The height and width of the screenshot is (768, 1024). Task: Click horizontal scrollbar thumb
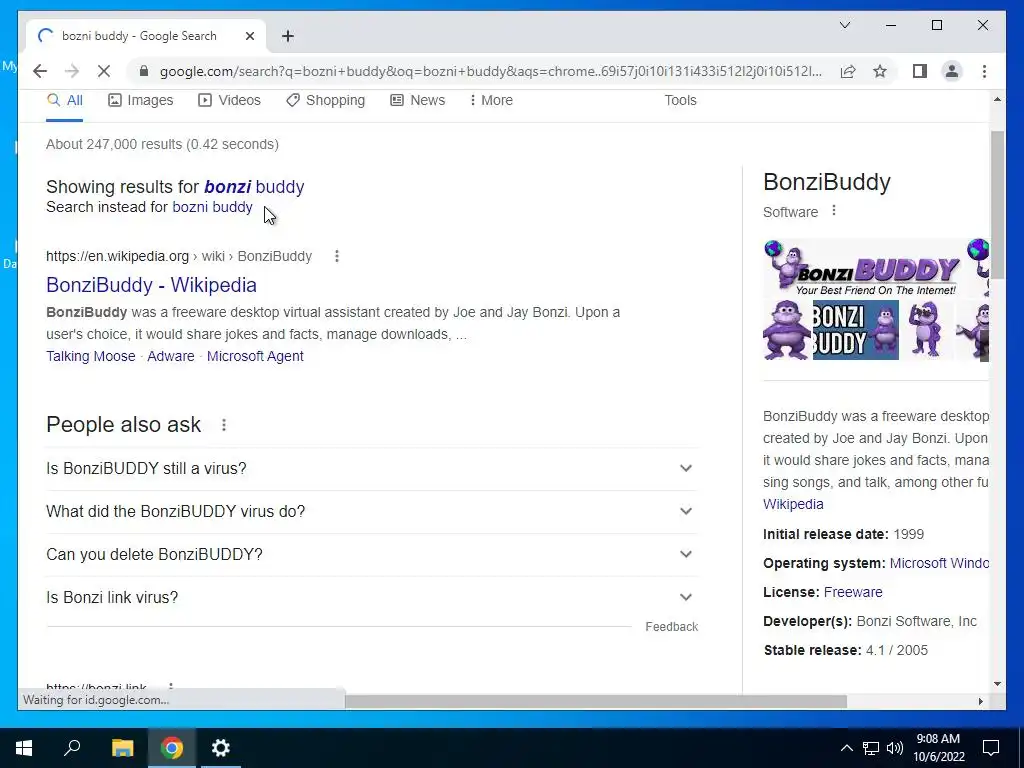click(x=596, y=701)
